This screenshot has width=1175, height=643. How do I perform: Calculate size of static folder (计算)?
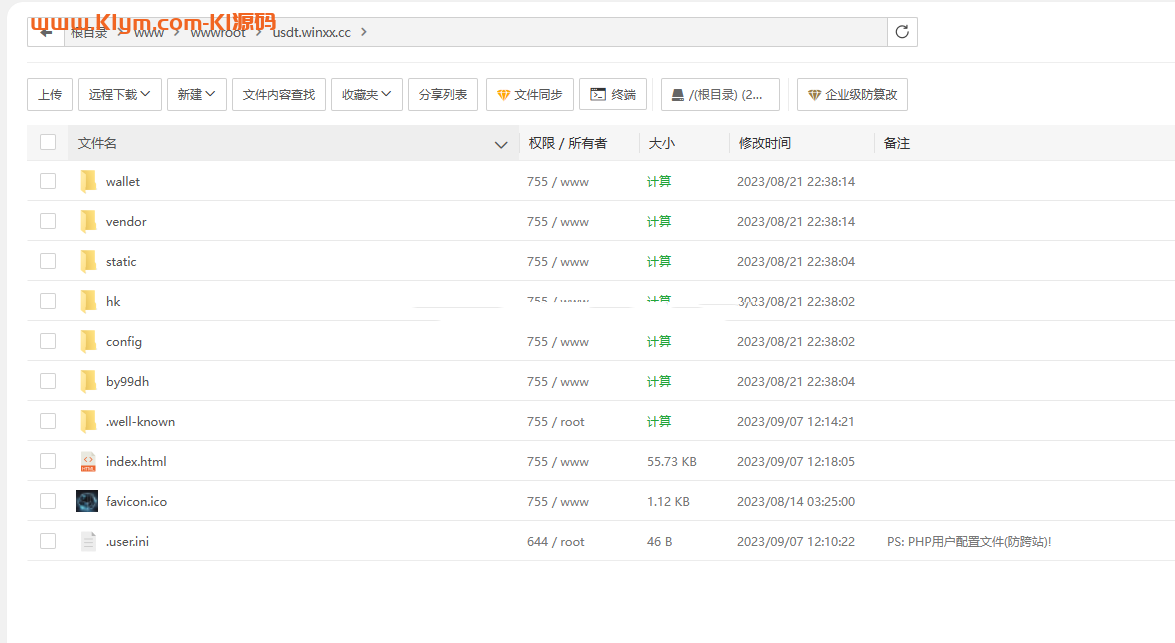point(659,262)
